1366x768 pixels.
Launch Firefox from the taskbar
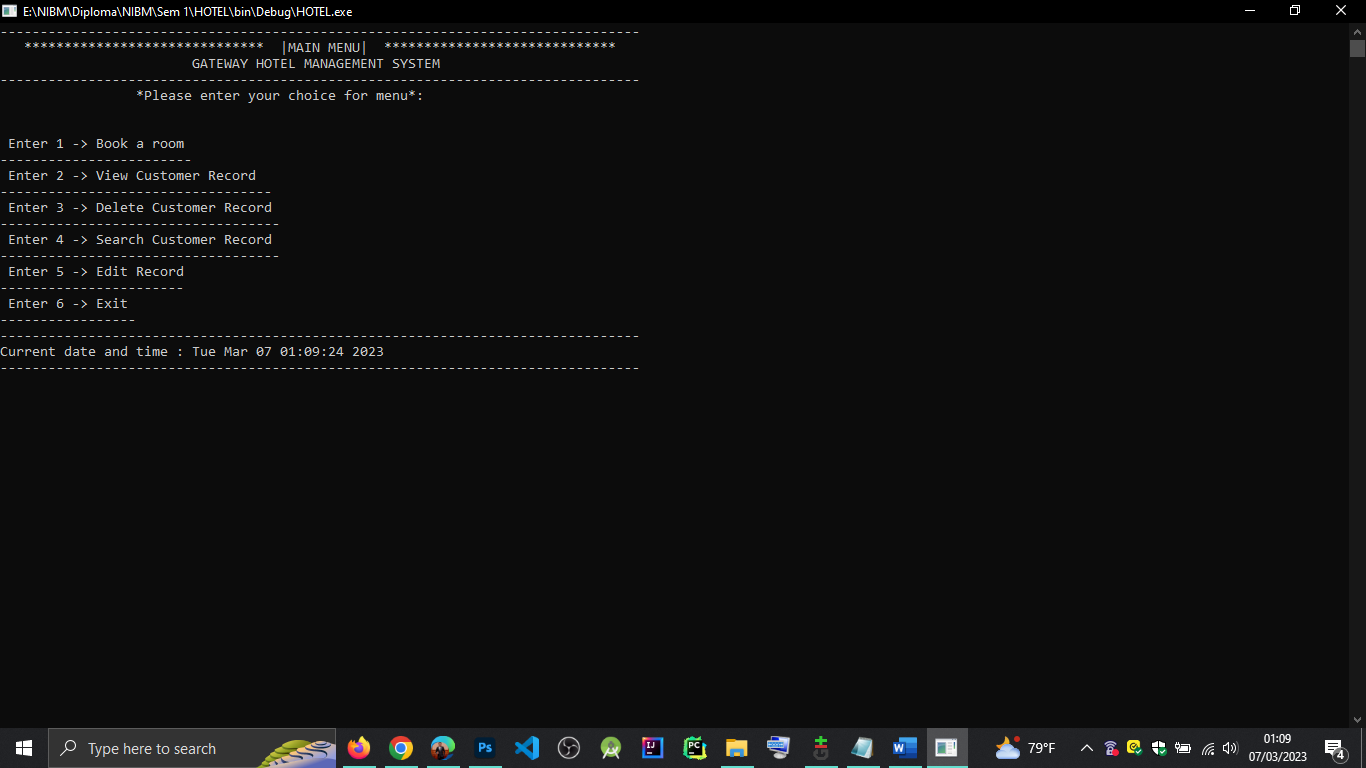click(x=359, y=748)
